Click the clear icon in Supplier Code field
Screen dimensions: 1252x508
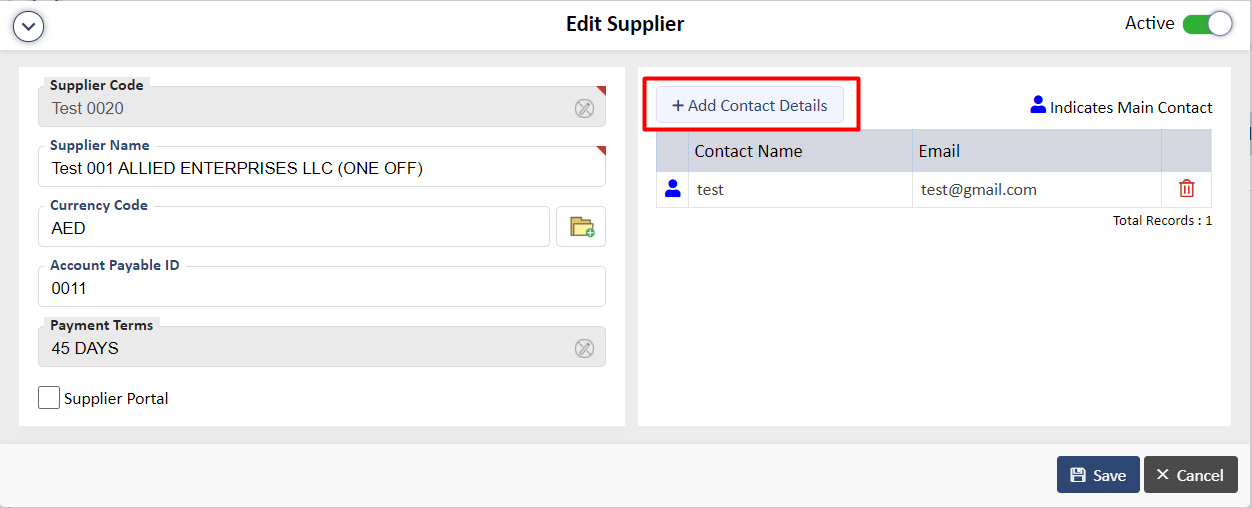584,108
